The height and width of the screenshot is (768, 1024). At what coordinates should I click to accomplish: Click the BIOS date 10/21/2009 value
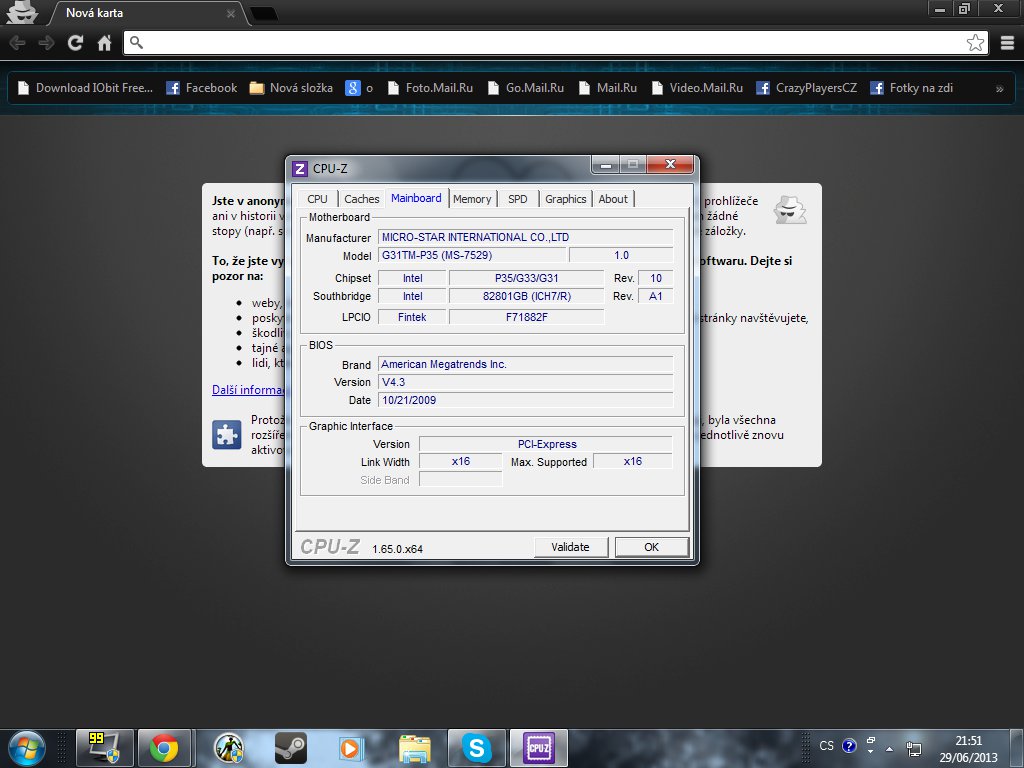click(526, 400)
